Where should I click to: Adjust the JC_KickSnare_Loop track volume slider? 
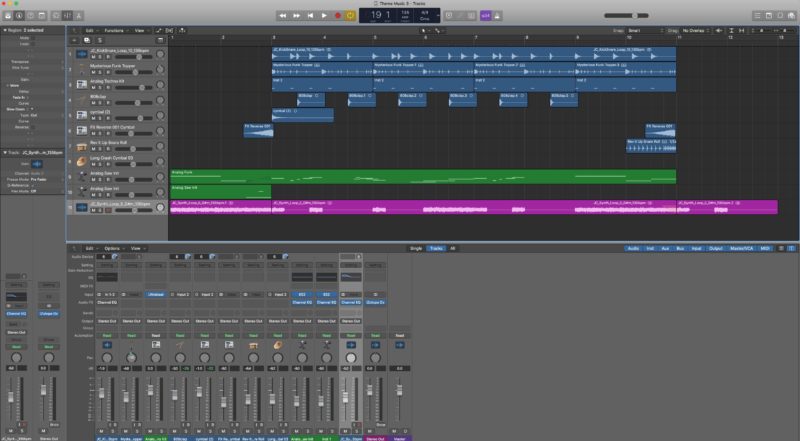click(x=133, y=57)
